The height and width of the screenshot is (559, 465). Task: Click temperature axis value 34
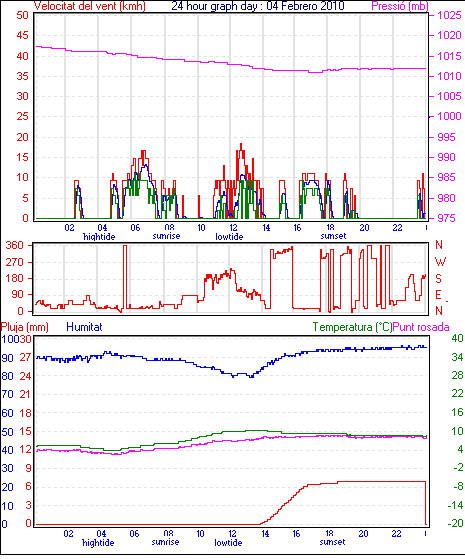[458, 357]
